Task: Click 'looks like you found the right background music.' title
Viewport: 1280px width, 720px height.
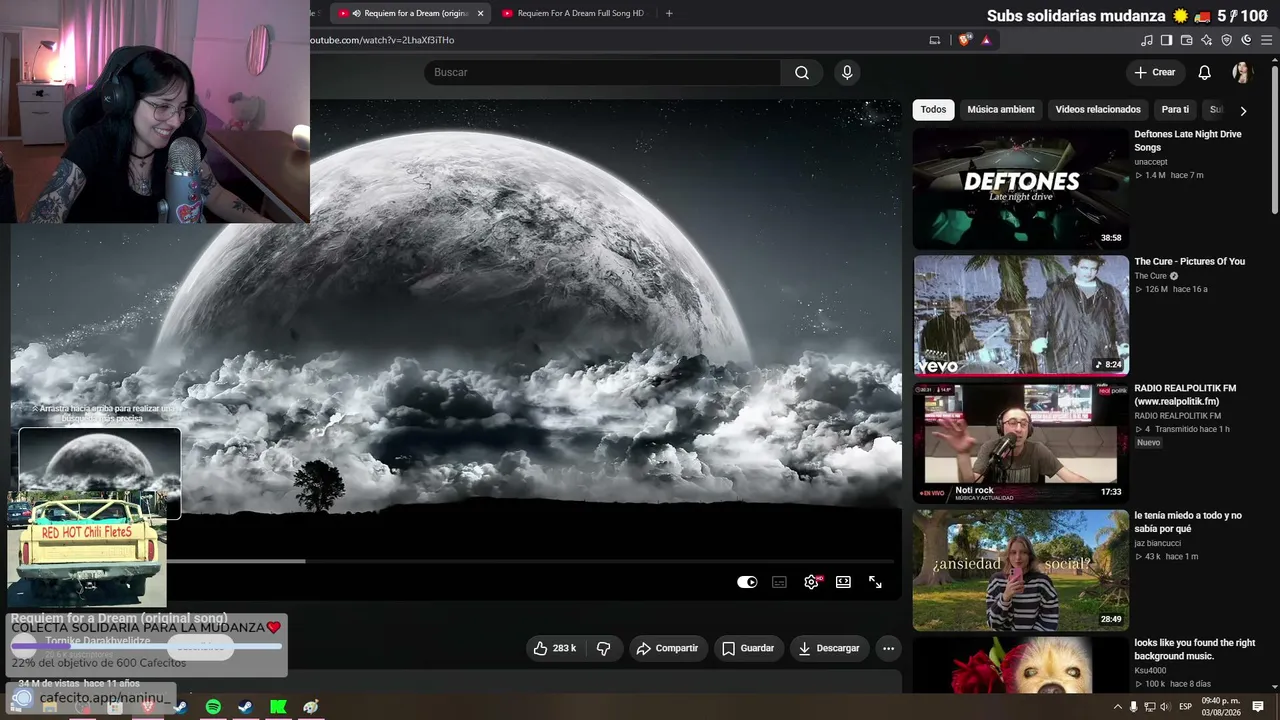Action: pyautogui.click(x=1195, y=649)
